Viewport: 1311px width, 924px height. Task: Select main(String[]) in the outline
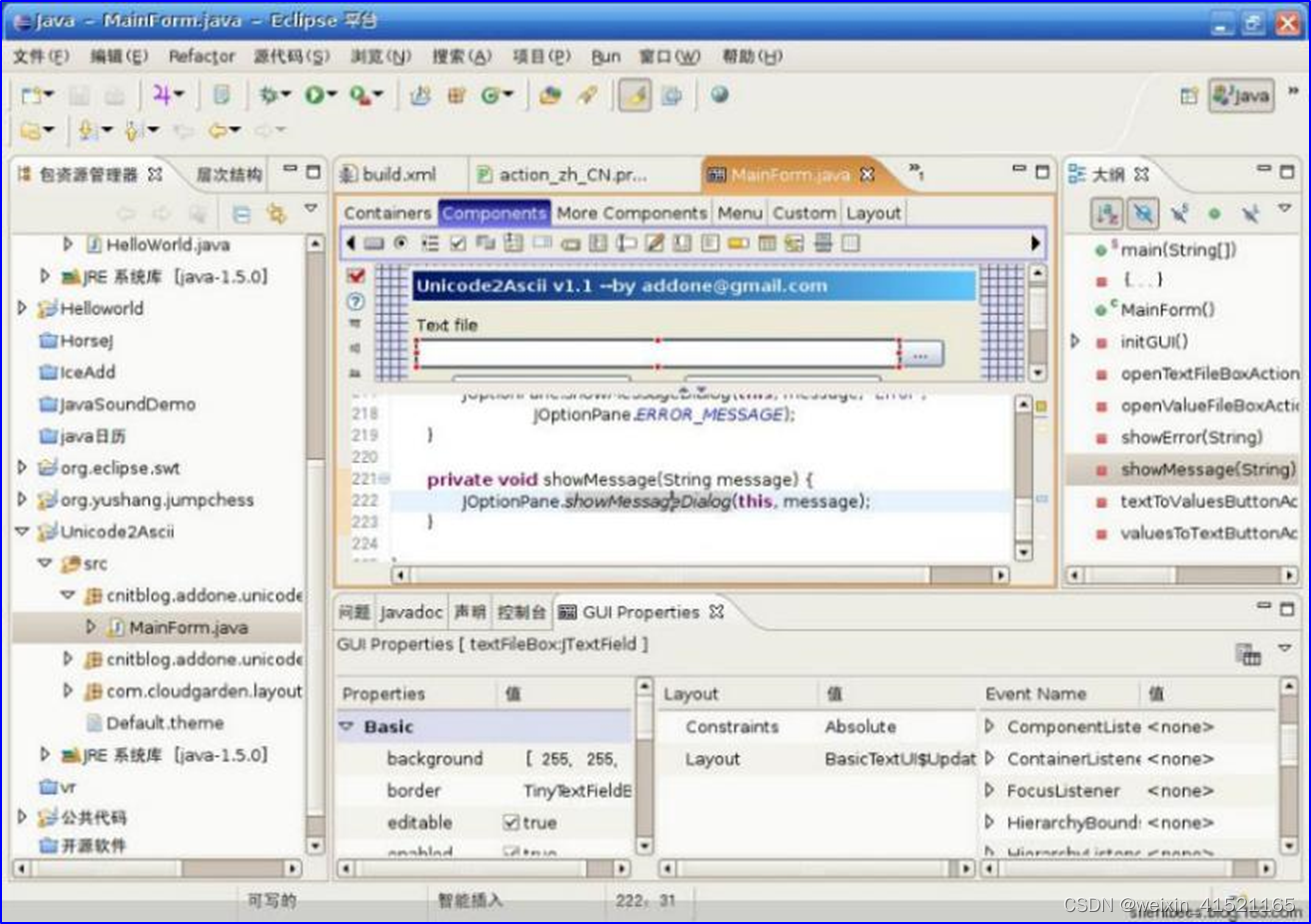click(x=1178, y=249)
